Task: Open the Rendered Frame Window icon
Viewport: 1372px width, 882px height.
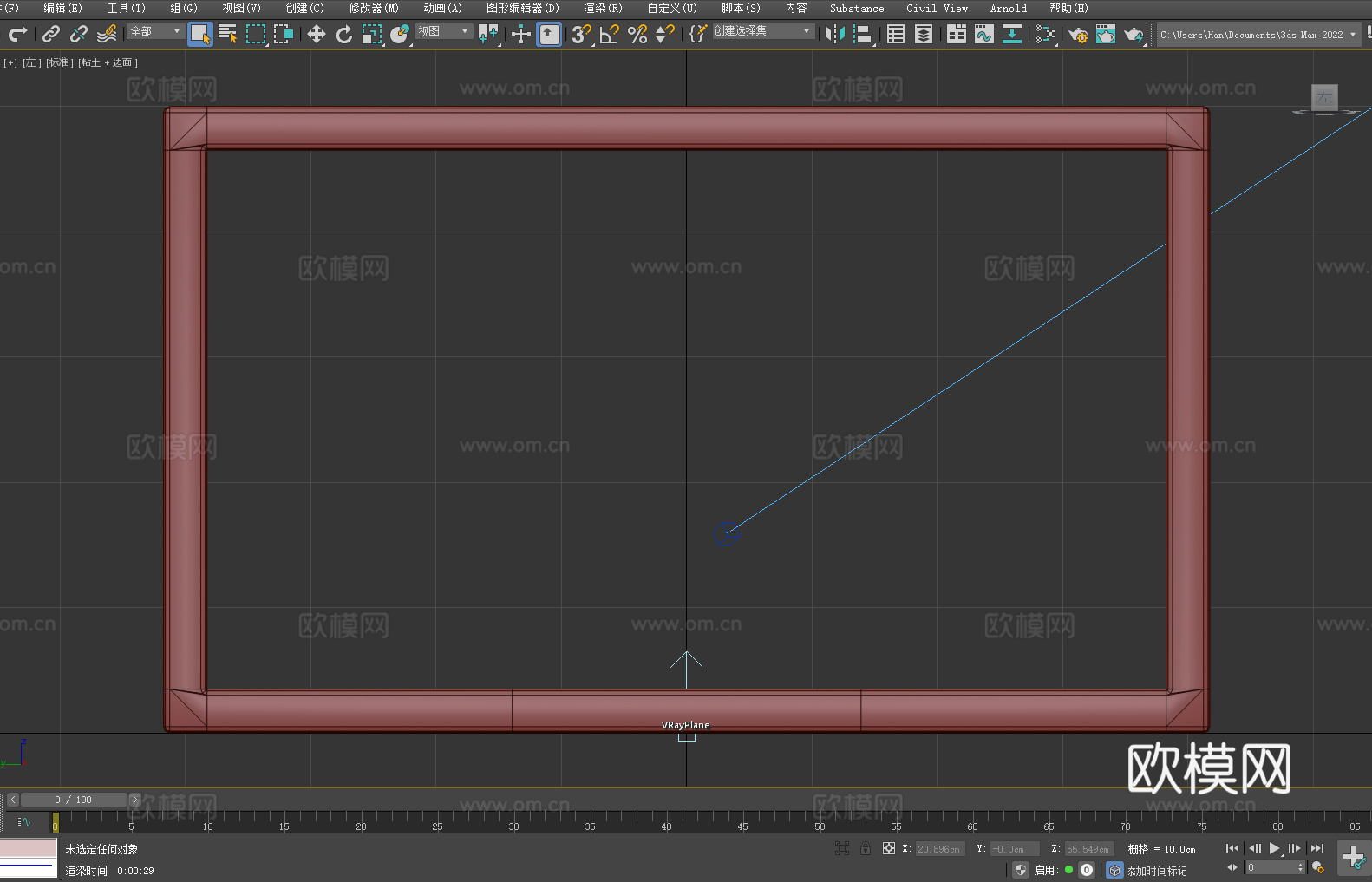Action: (x=1106, y=34)
